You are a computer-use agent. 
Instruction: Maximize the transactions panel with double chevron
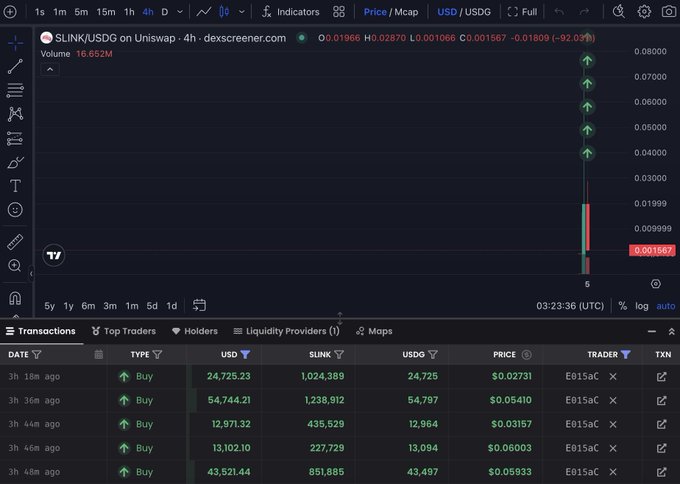(671, 331)
